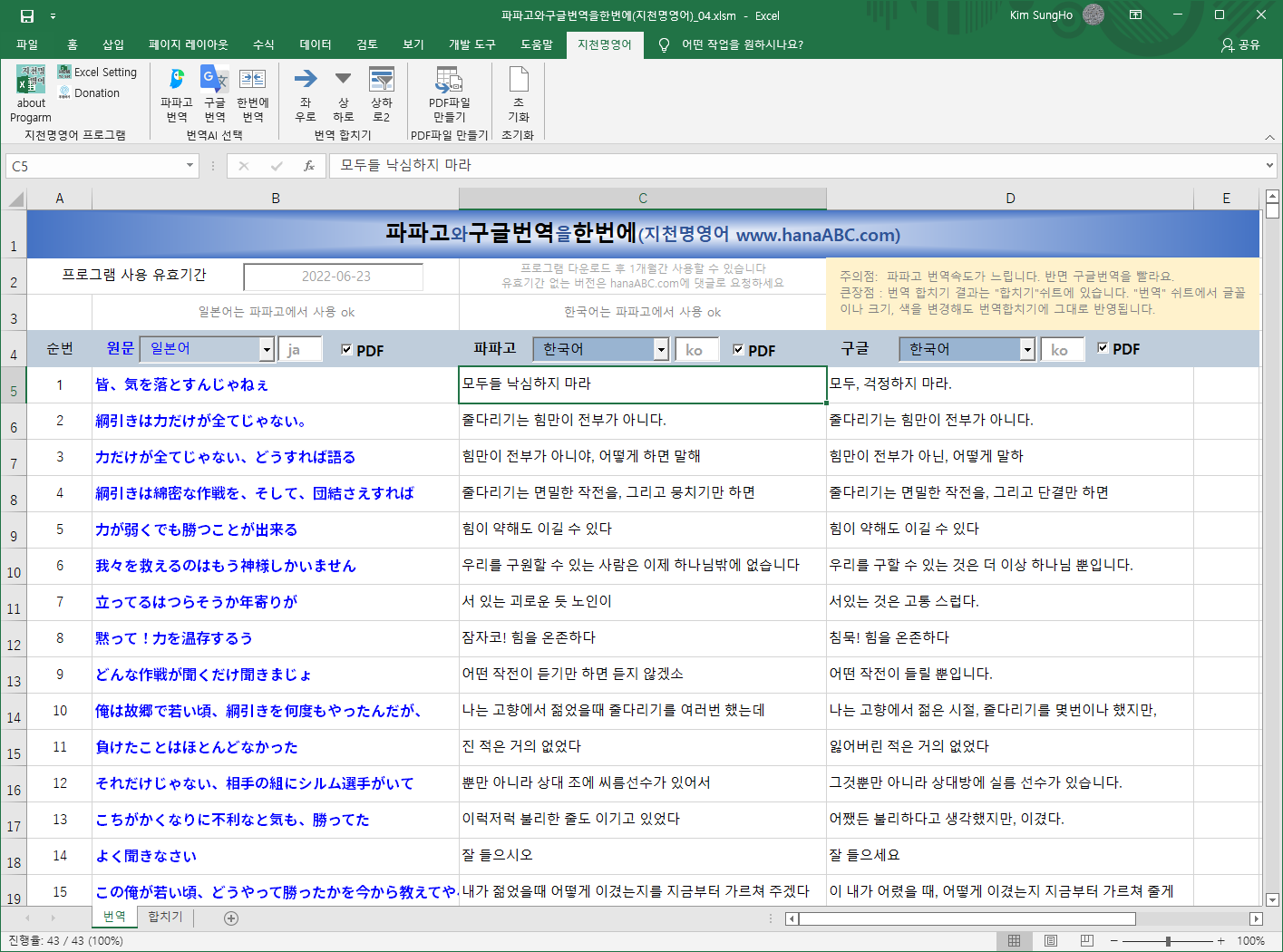Open Customize Quick Access Toolbar arrow

tap(53, 15)
